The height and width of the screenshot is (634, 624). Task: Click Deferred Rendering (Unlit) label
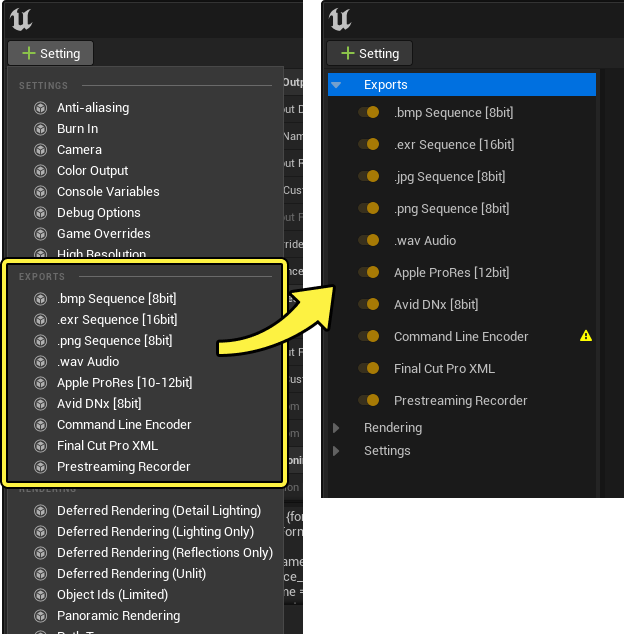[131, 574]
